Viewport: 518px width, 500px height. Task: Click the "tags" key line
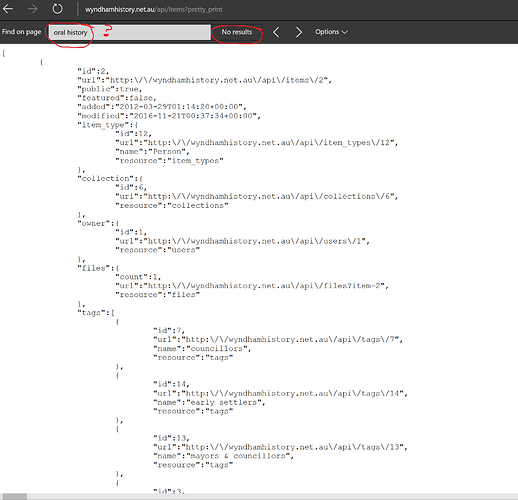point(96,313)
